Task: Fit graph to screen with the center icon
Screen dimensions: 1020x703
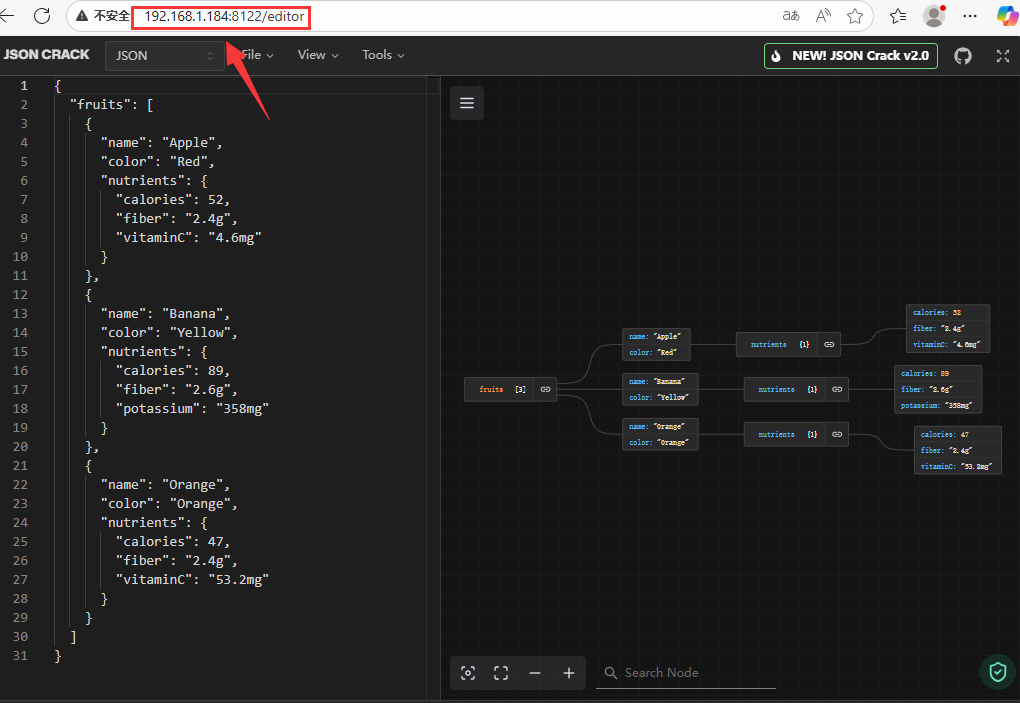Action: click(501, 673)
